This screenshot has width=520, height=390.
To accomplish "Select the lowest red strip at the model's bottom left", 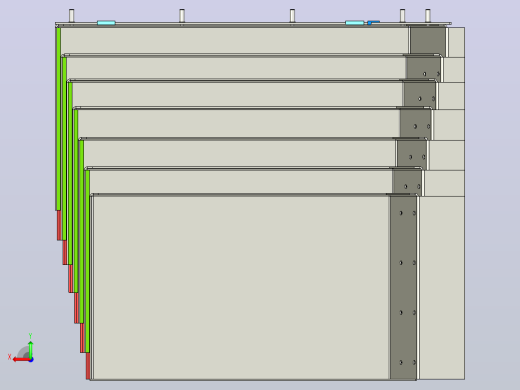I will (x=88, y=366).
